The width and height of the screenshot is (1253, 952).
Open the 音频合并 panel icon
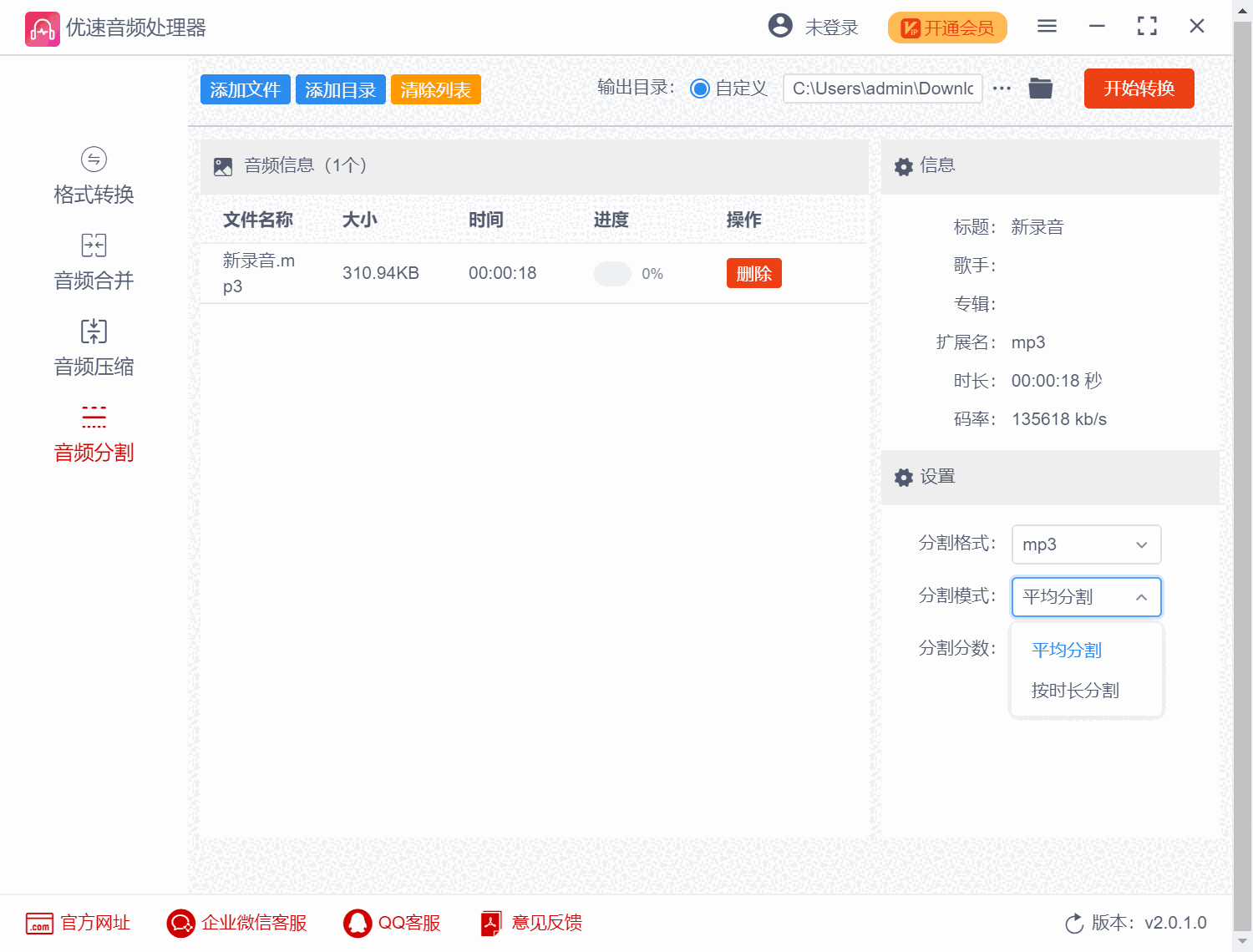pos(93,245)
